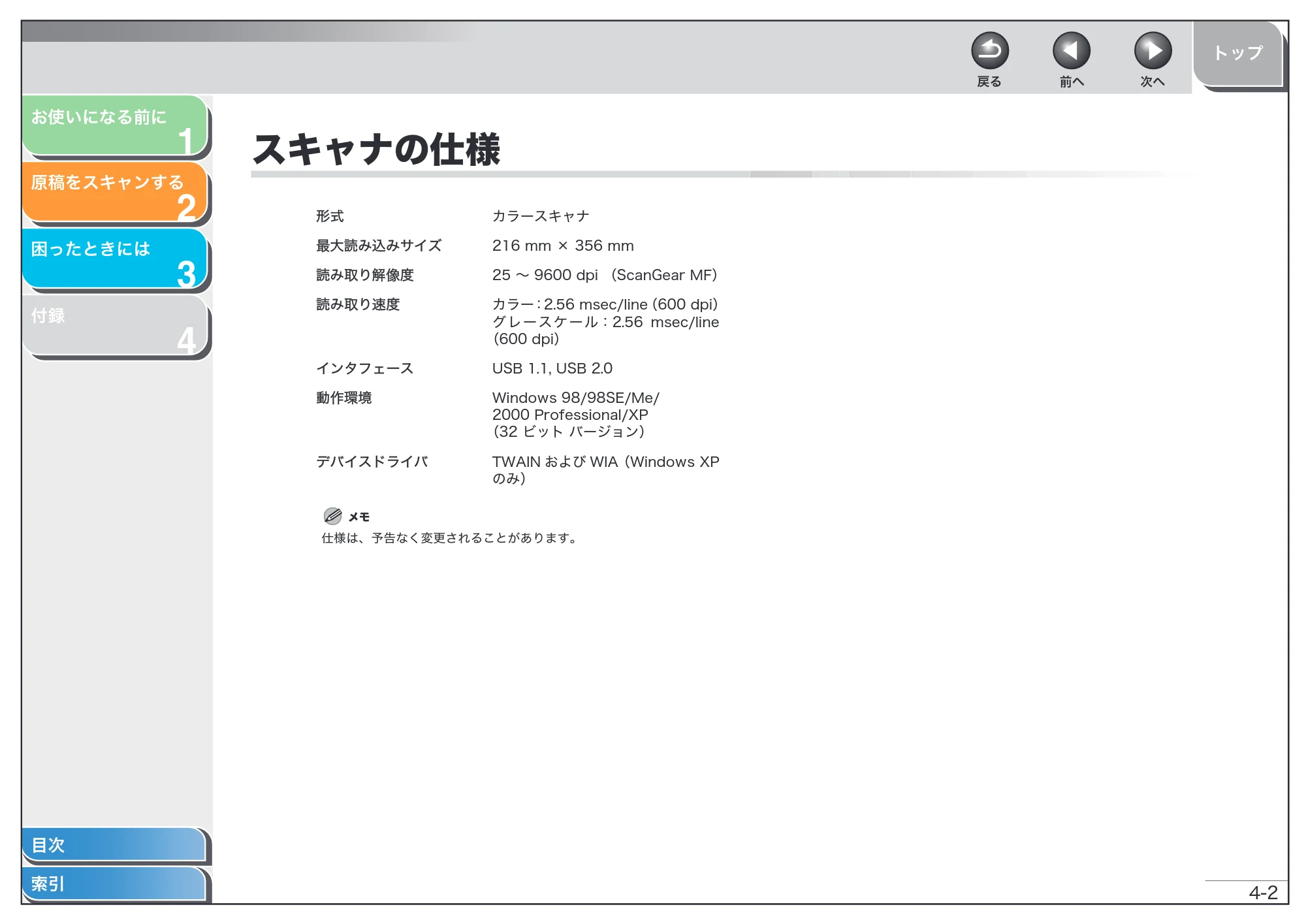Click the 読み取り解像度 label
1306x924 pixels.
pos(365,275)
